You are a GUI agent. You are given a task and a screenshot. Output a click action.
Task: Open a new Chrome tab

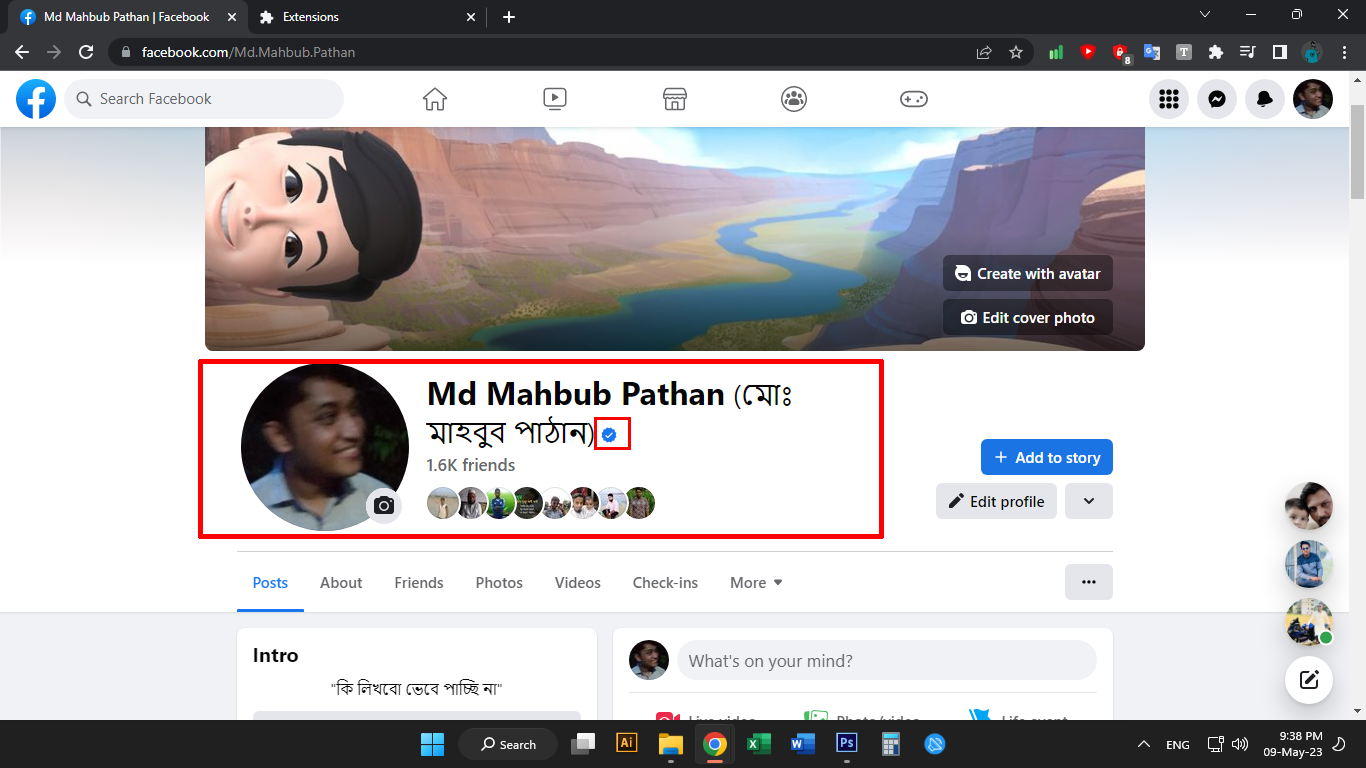[509, 17]
